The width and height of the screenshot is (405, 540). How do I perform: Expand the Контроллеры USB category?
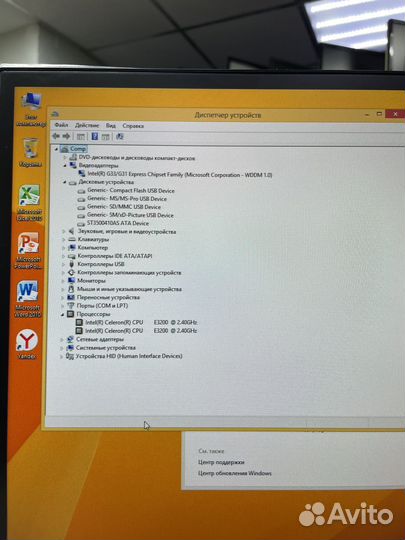pos(63,264)
